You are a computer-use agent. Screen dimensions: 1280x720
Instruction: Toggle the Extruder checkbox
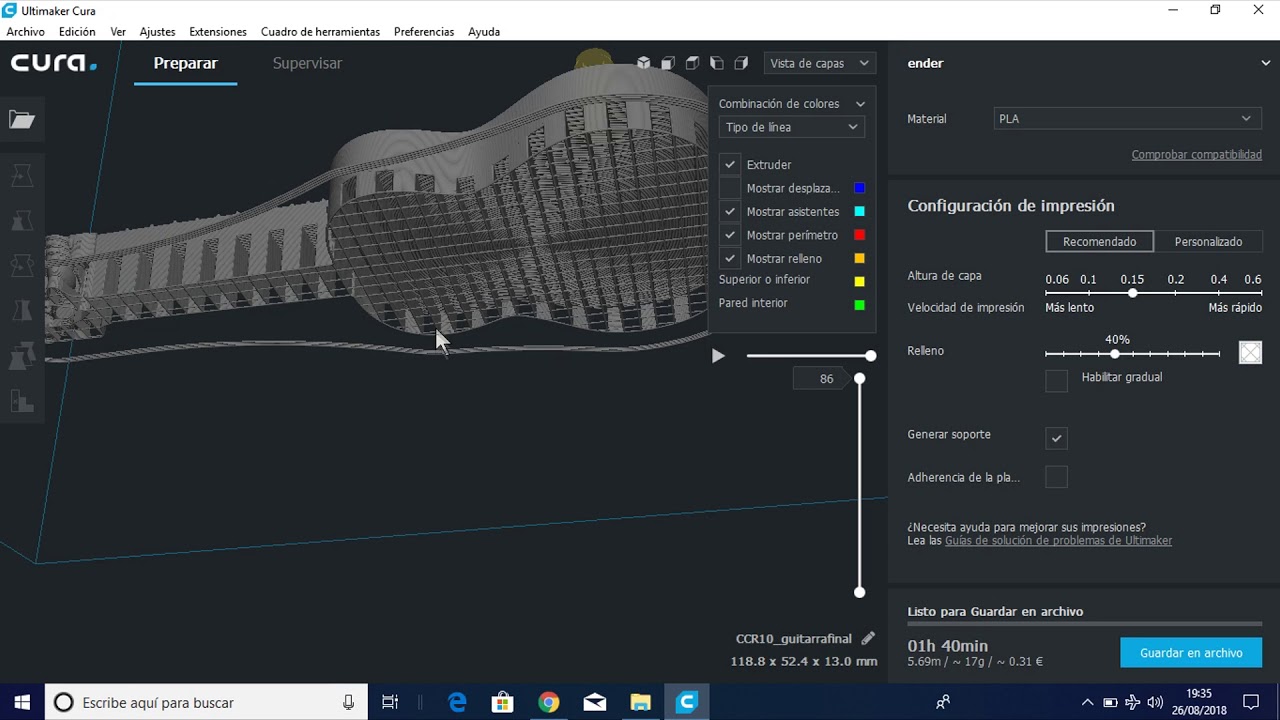[730, 164]
